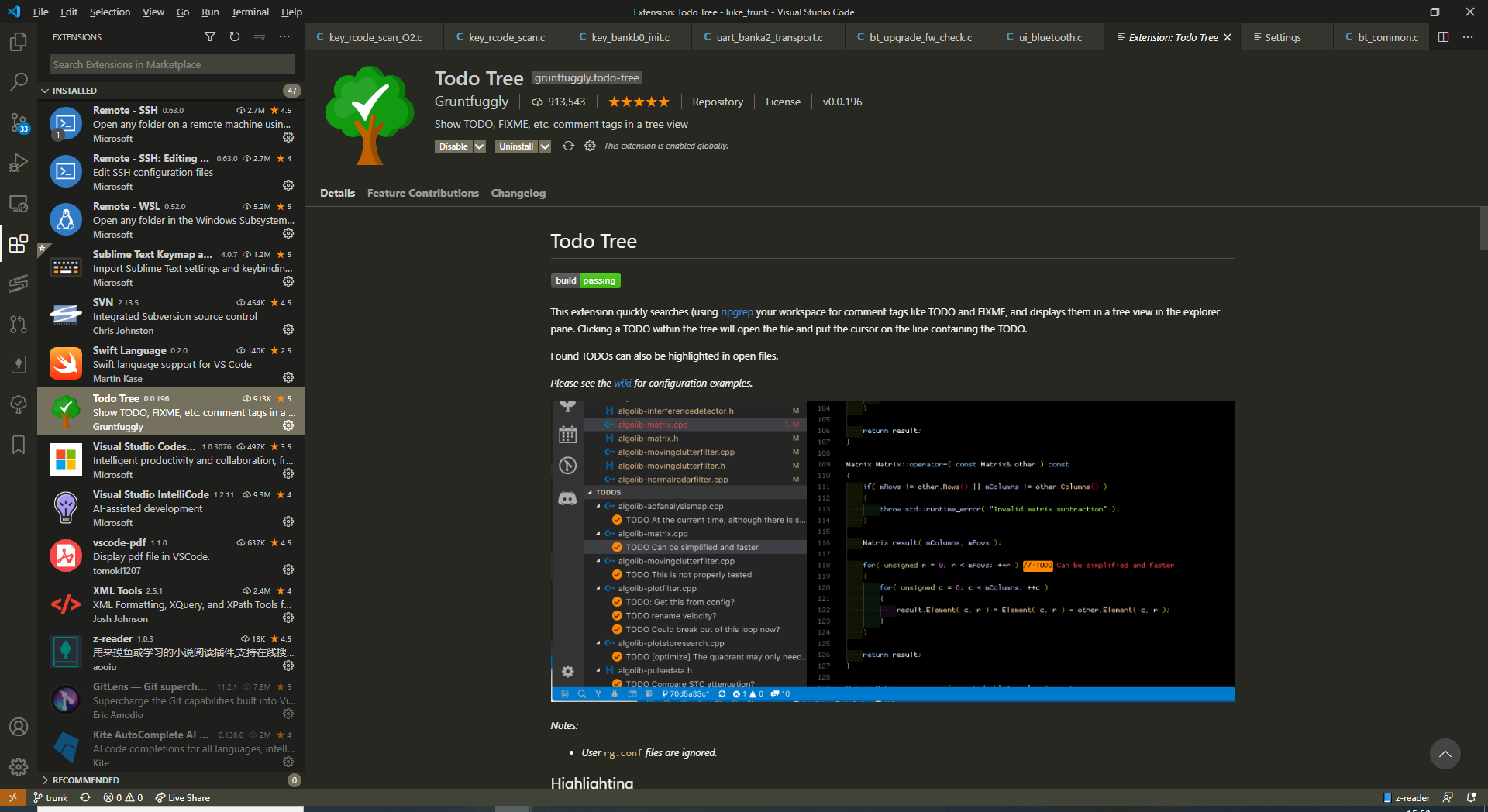Open the Repository link
This screenshot has width=1488, height=812.
pyautogui.click(x=718, y=101)
